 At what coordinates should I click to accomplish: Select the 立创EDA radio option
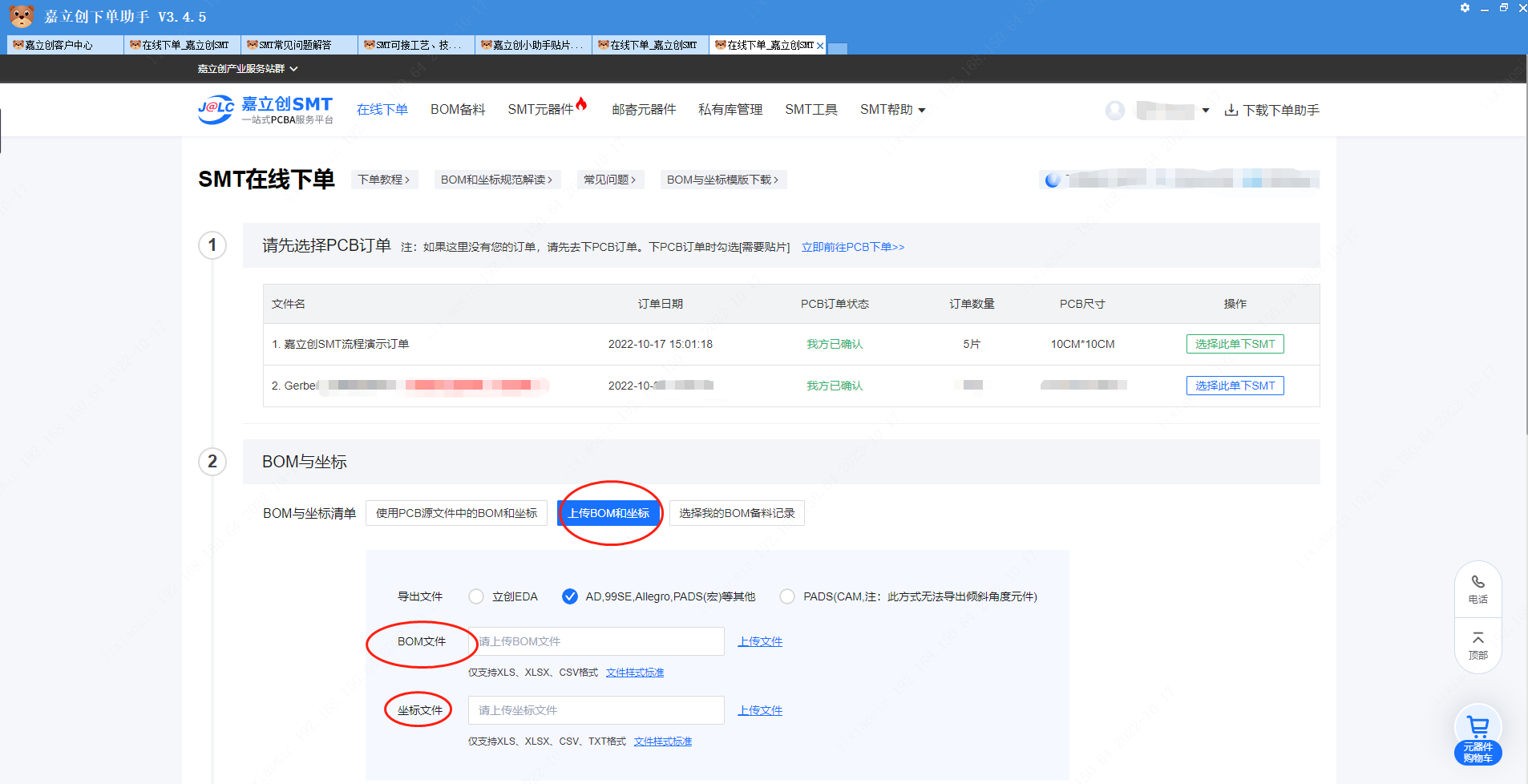(476, 596)
